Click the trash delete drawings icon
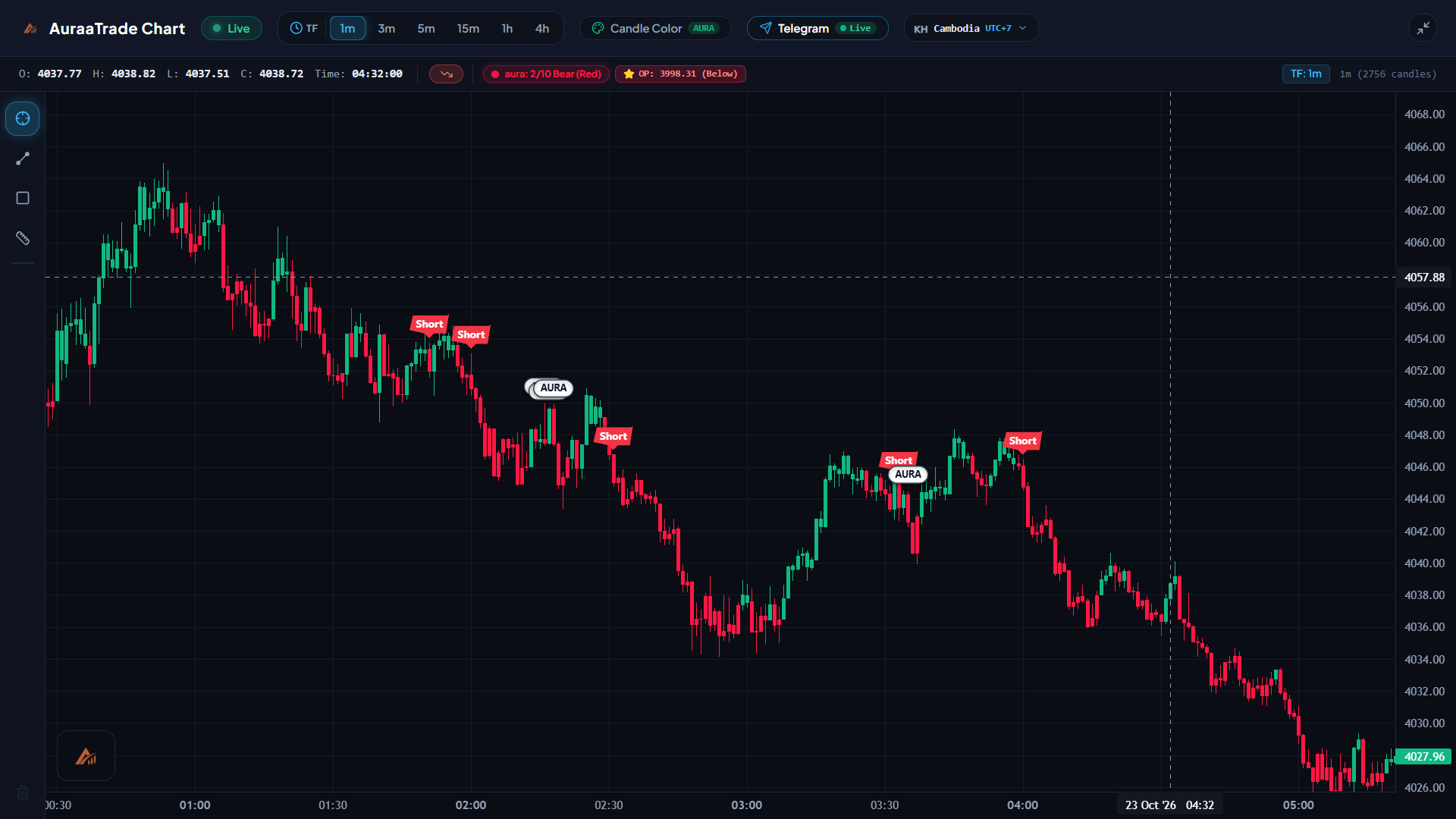The height and width of the screenshot is (819, 1456). 23,792
